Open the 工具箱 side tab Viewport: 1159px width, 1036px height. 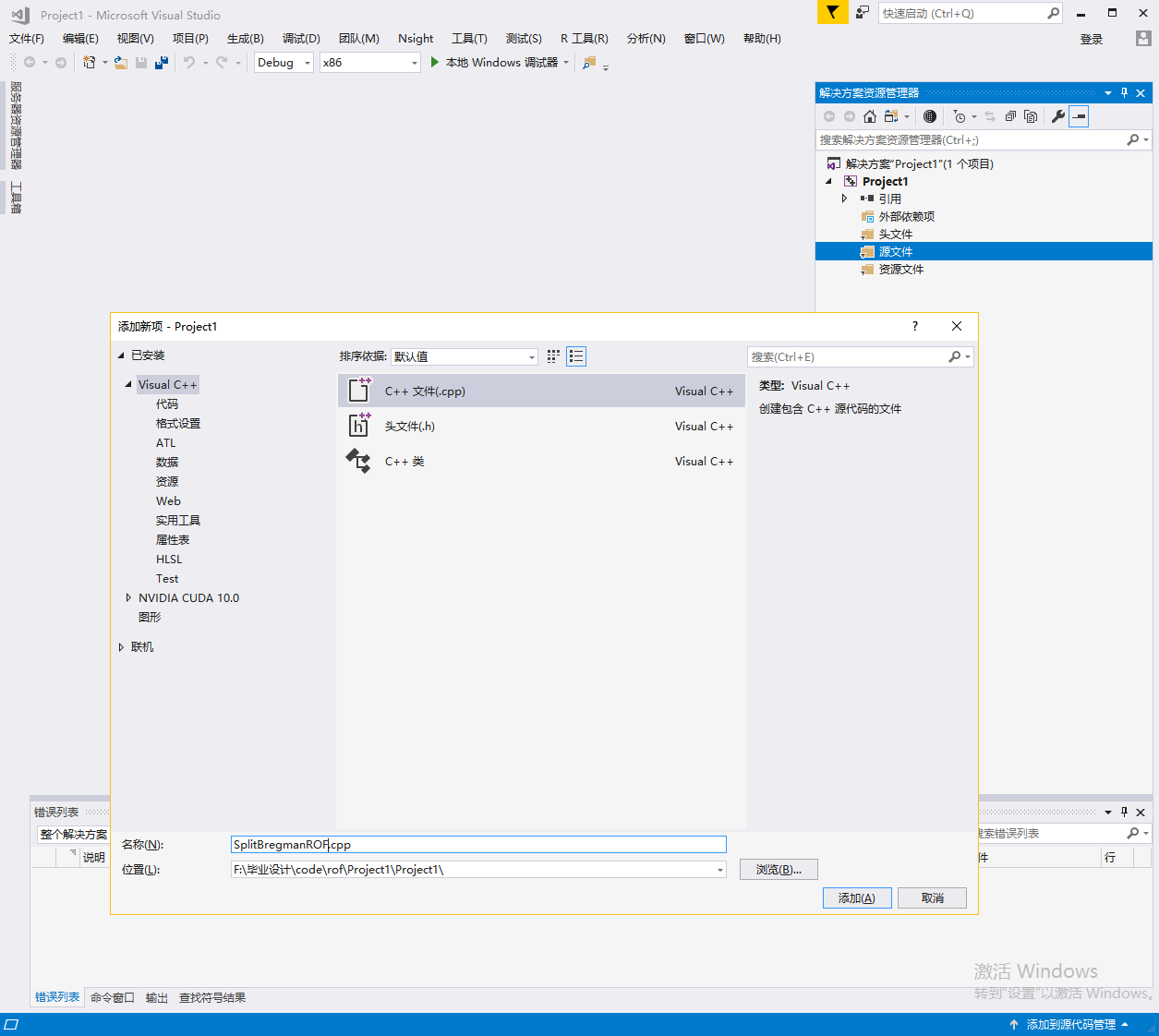tap(16, 197)
